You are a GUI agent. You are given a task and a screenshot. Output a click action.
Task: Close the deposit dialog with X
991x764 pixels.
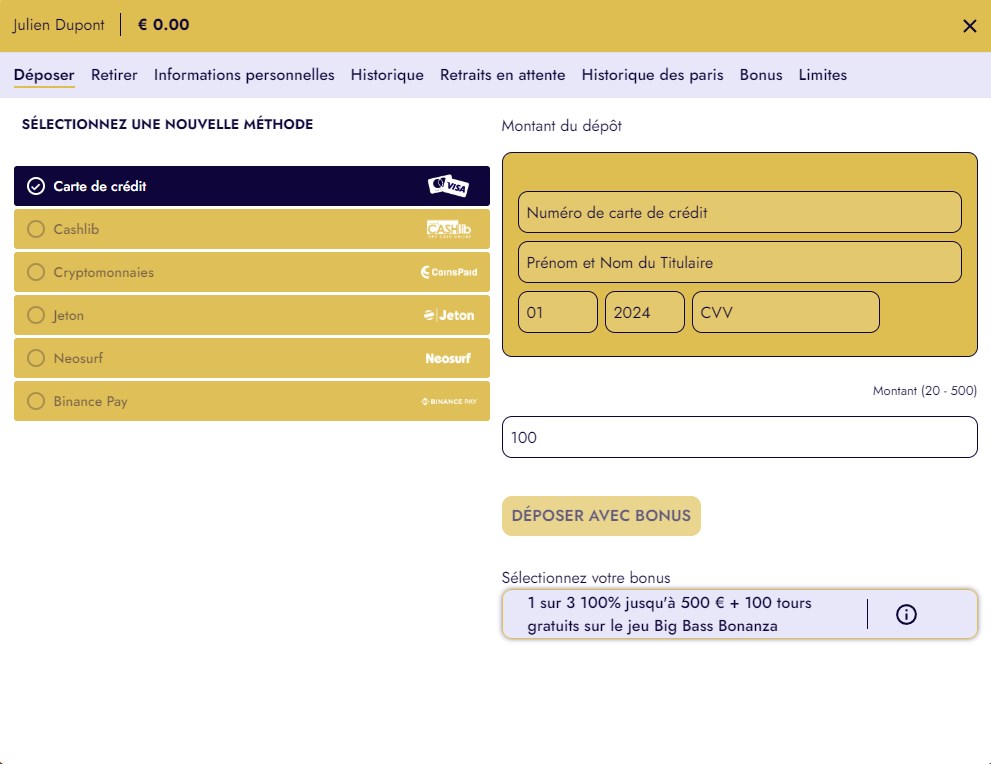tap(969, 26)
